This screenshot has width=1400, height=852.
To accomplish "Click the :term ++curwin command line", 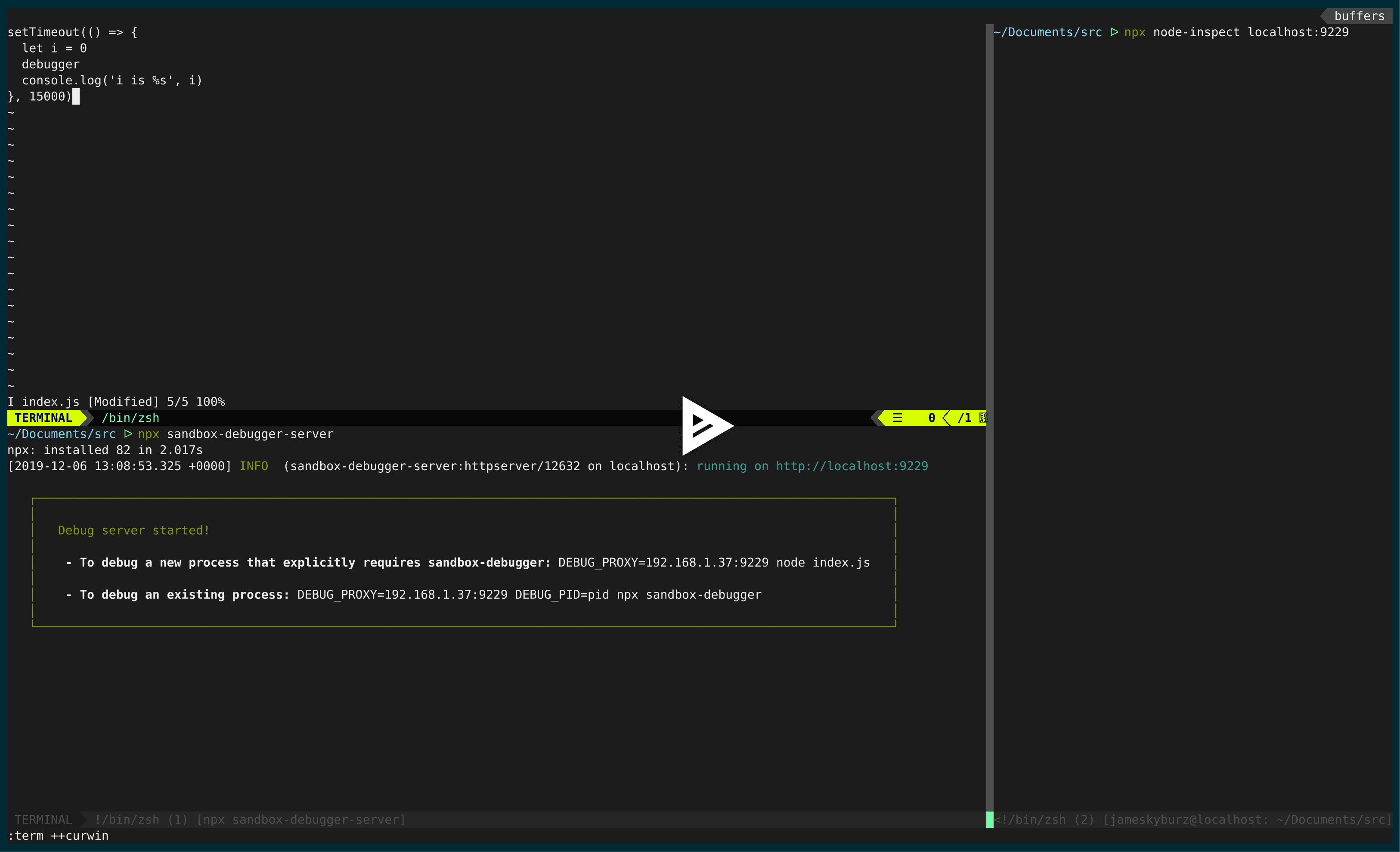I will [x=58, y=836].
